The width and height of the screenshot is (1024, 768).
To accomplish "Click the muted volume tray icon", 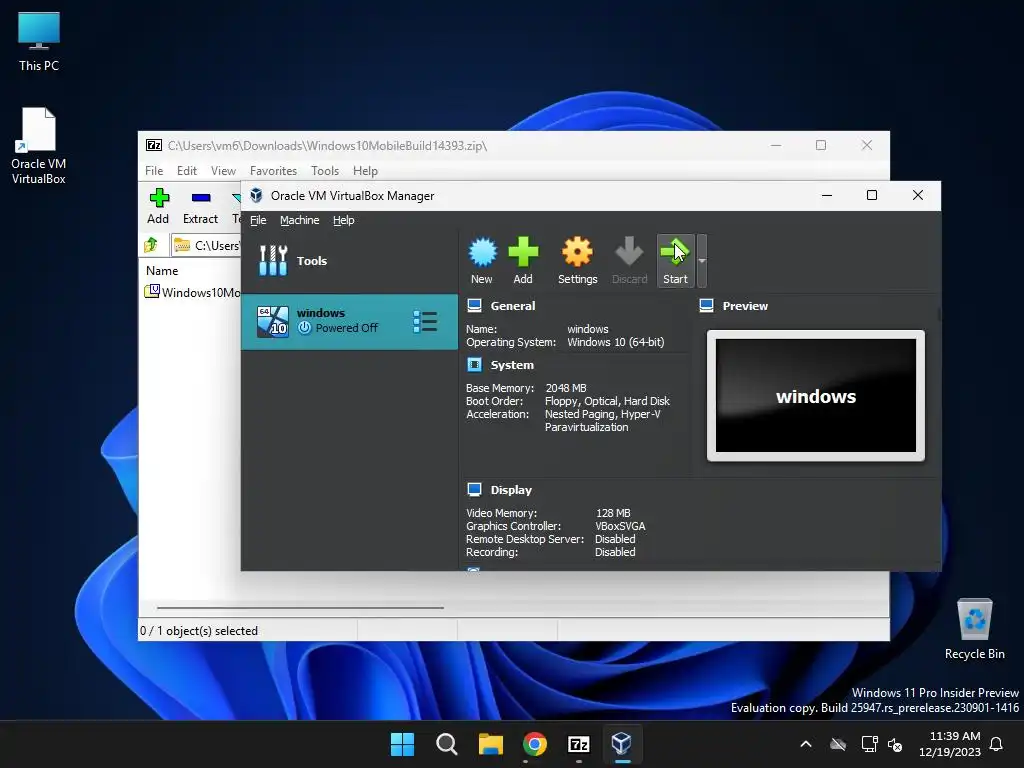I will tap(895, 744).
